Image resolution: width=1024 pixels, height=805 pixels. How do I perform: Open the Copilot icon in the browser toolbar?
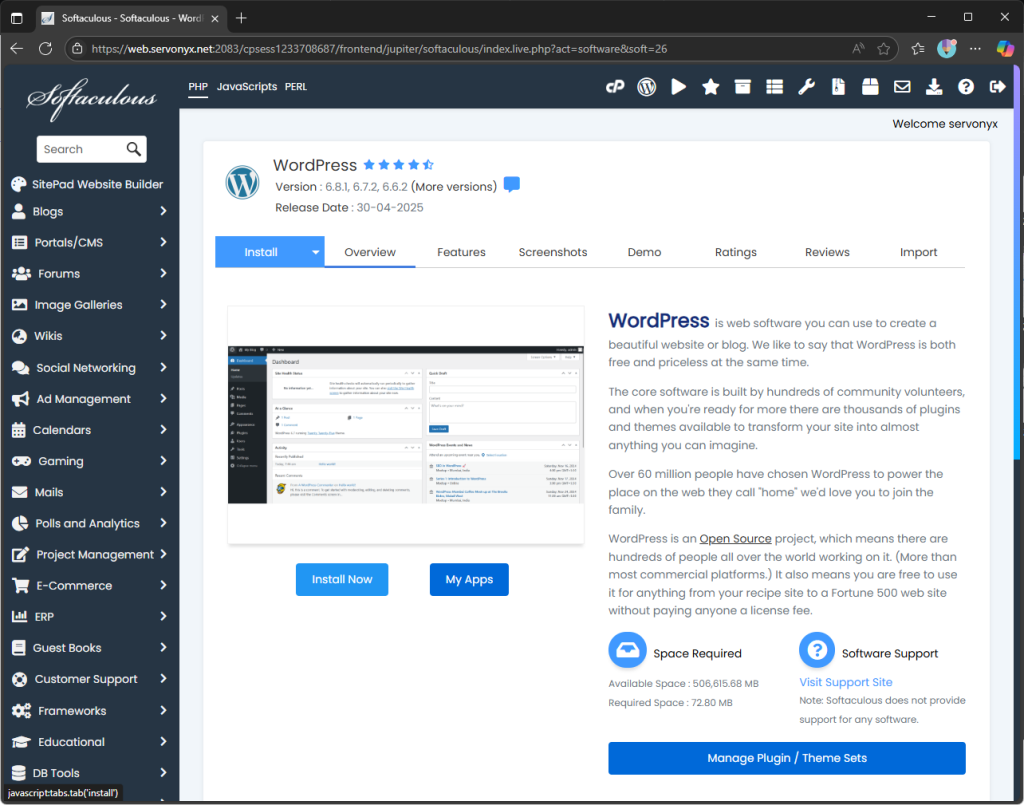click(x=1005, y=49)
